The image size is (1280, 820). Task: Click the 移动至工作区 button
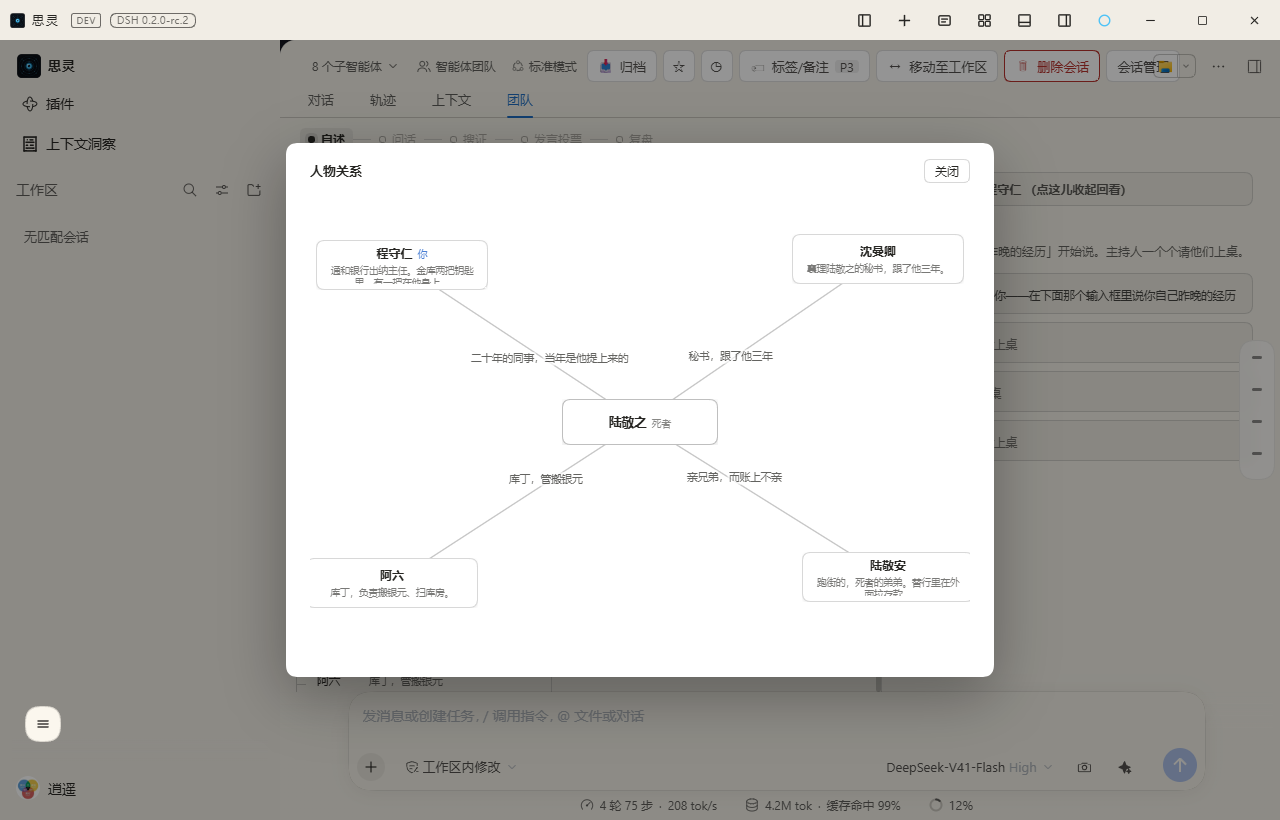pyautogui.click(x=937, y=67)
